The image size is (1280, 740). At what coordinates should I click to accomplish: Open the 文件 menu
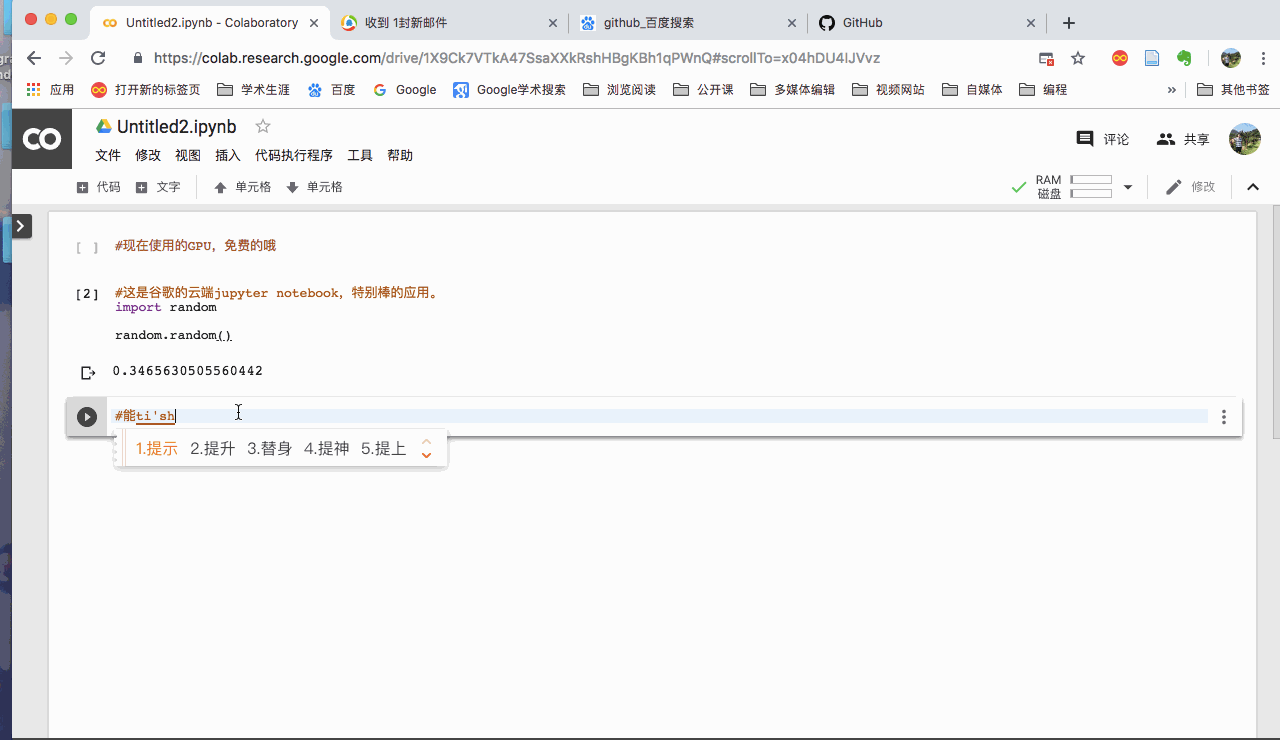click(108, 155)
